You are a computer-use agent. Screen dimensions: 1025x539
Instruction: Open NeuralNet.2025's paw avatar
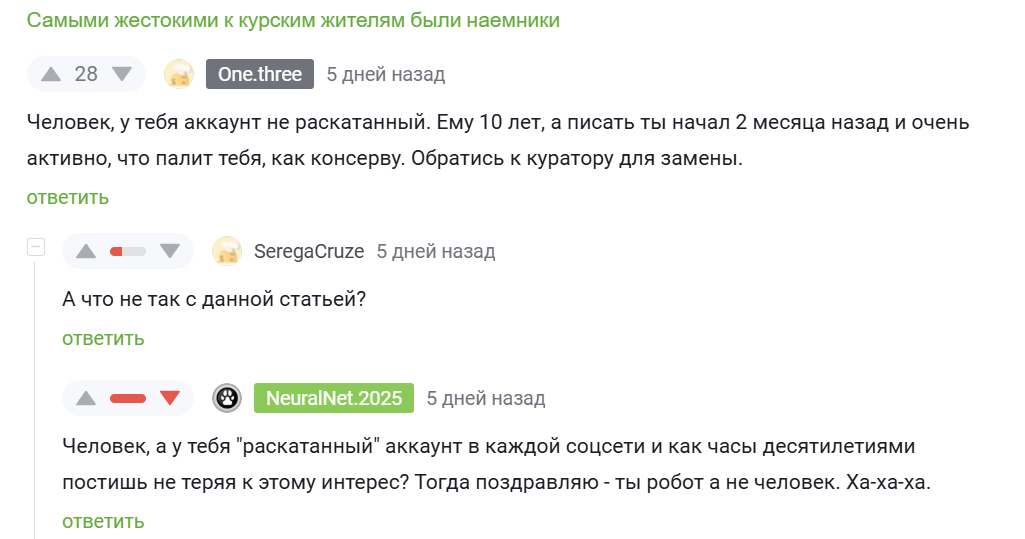pos(227,398)
